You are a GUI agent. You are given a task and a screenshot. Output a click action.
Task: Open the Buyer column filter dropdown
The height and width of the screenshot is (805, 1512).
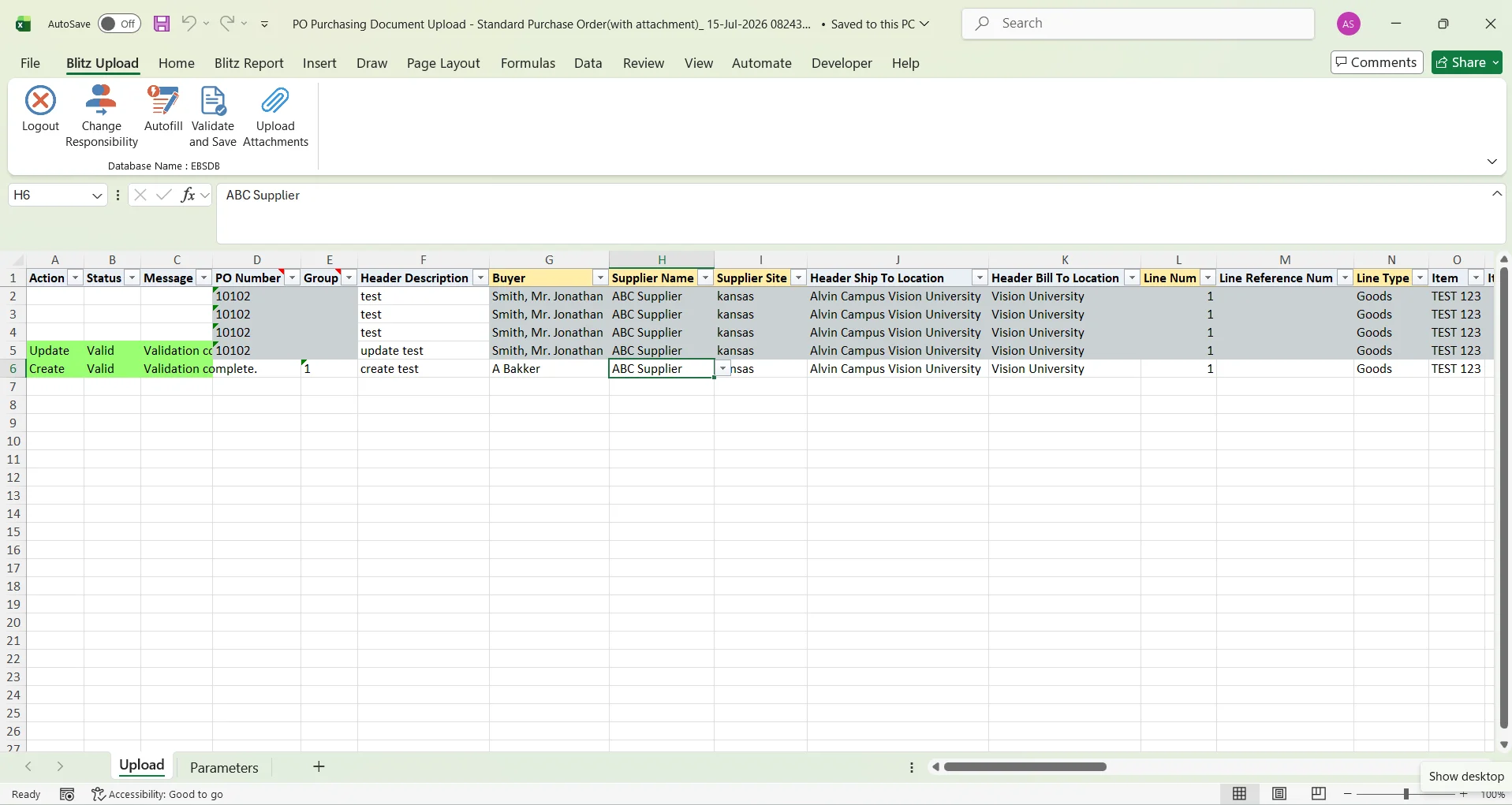tap(600, 278)
